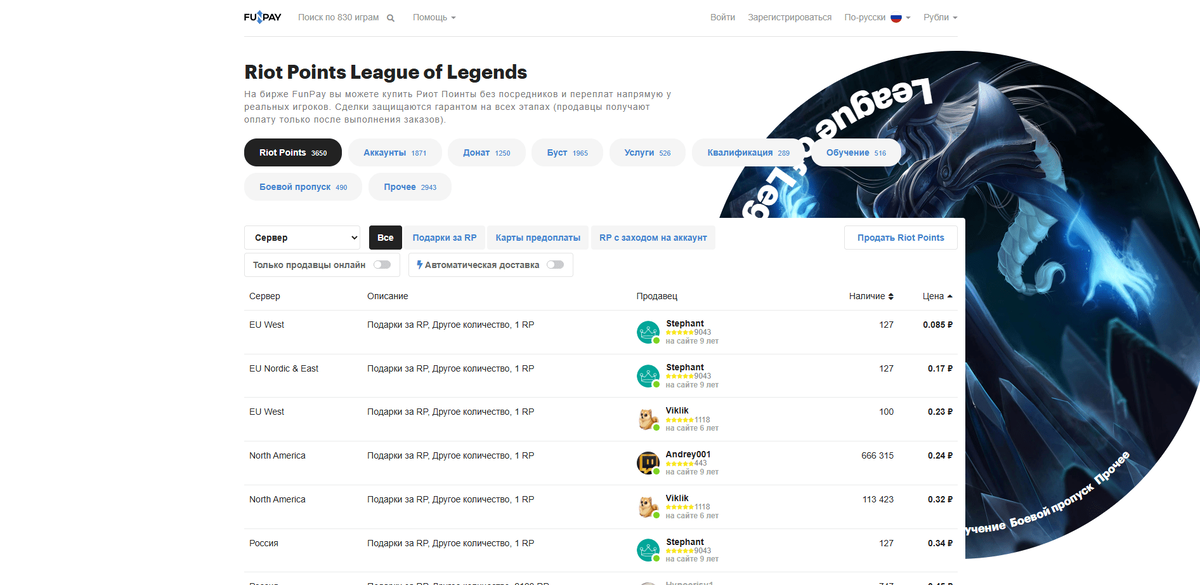Open the Рубли currency dropdown
Viewport: 1200px width, 585px height.
940,18
